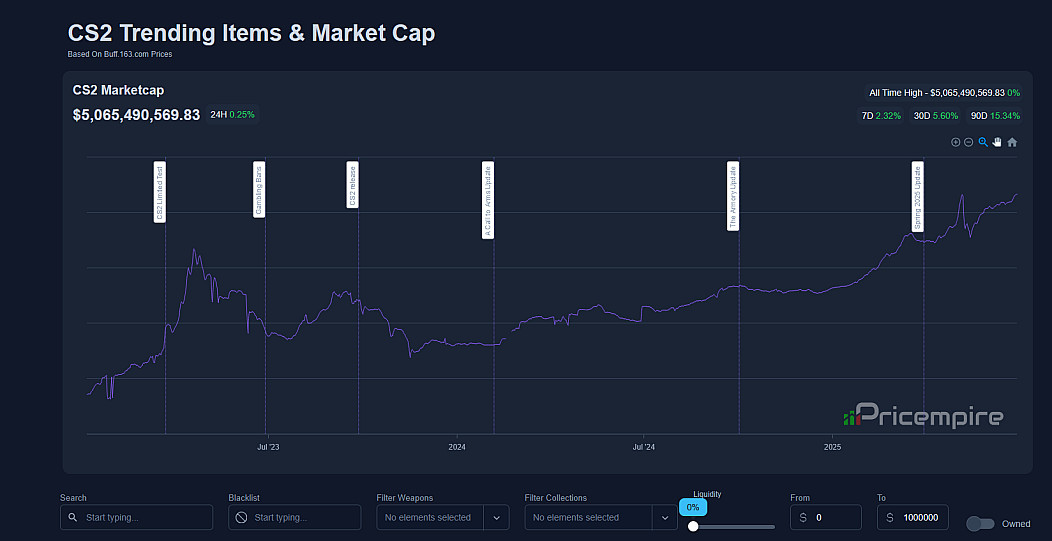This screenshot has width=1052, height=541.
Task: Click the 24H percentage change badge
Action: [232, 115]
